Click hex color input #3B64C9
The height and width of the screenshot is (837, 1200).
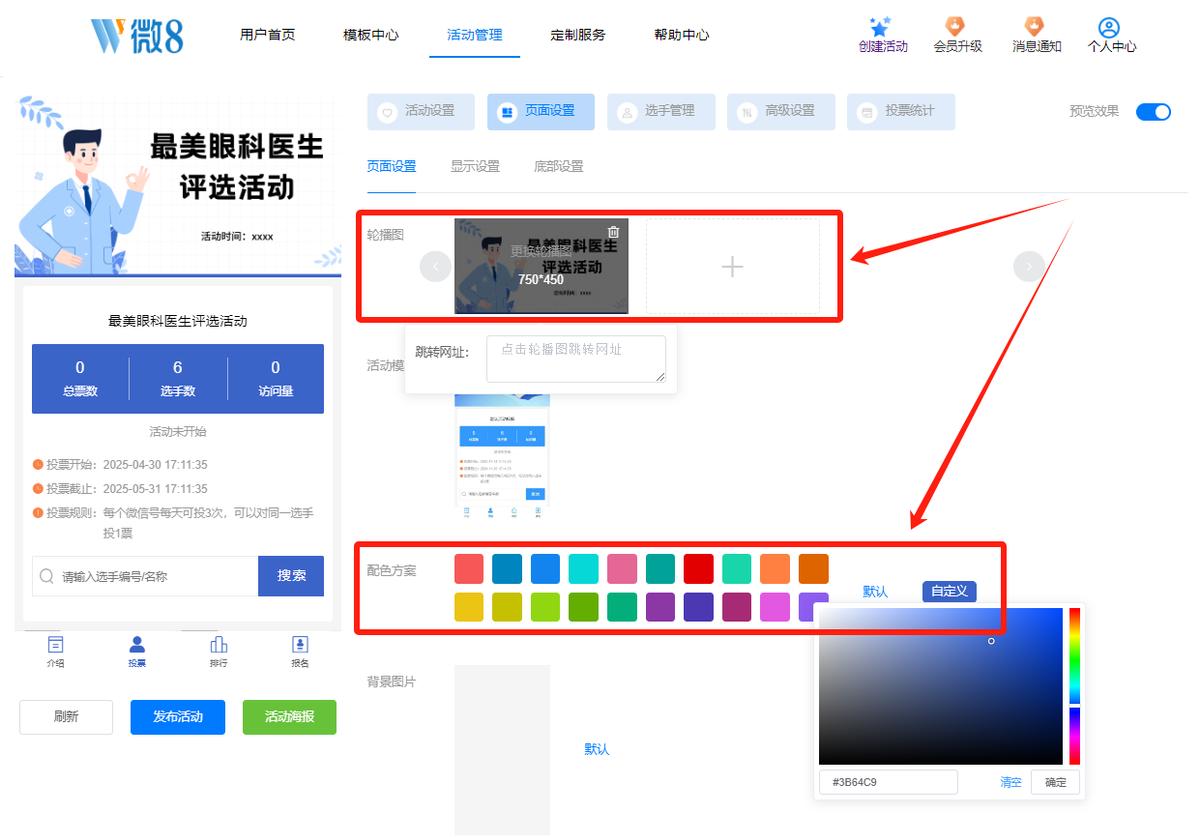pos(888,782)
